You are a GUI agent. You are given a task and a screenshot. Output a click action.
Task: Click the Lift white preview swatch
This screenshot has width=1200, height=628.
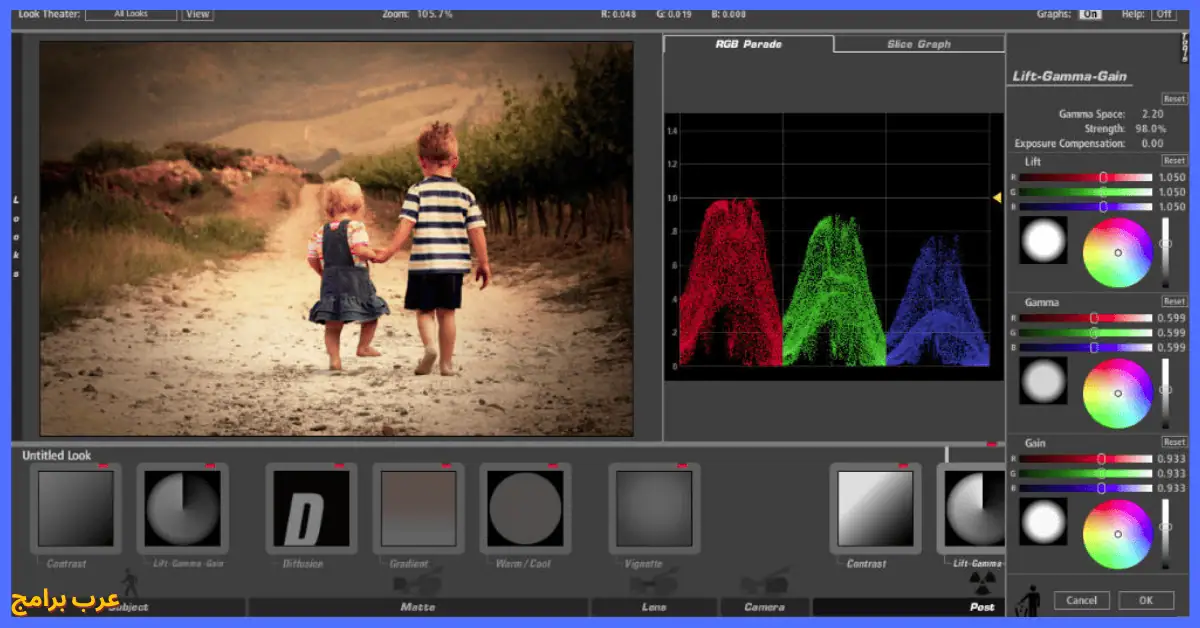[1043, 240]
